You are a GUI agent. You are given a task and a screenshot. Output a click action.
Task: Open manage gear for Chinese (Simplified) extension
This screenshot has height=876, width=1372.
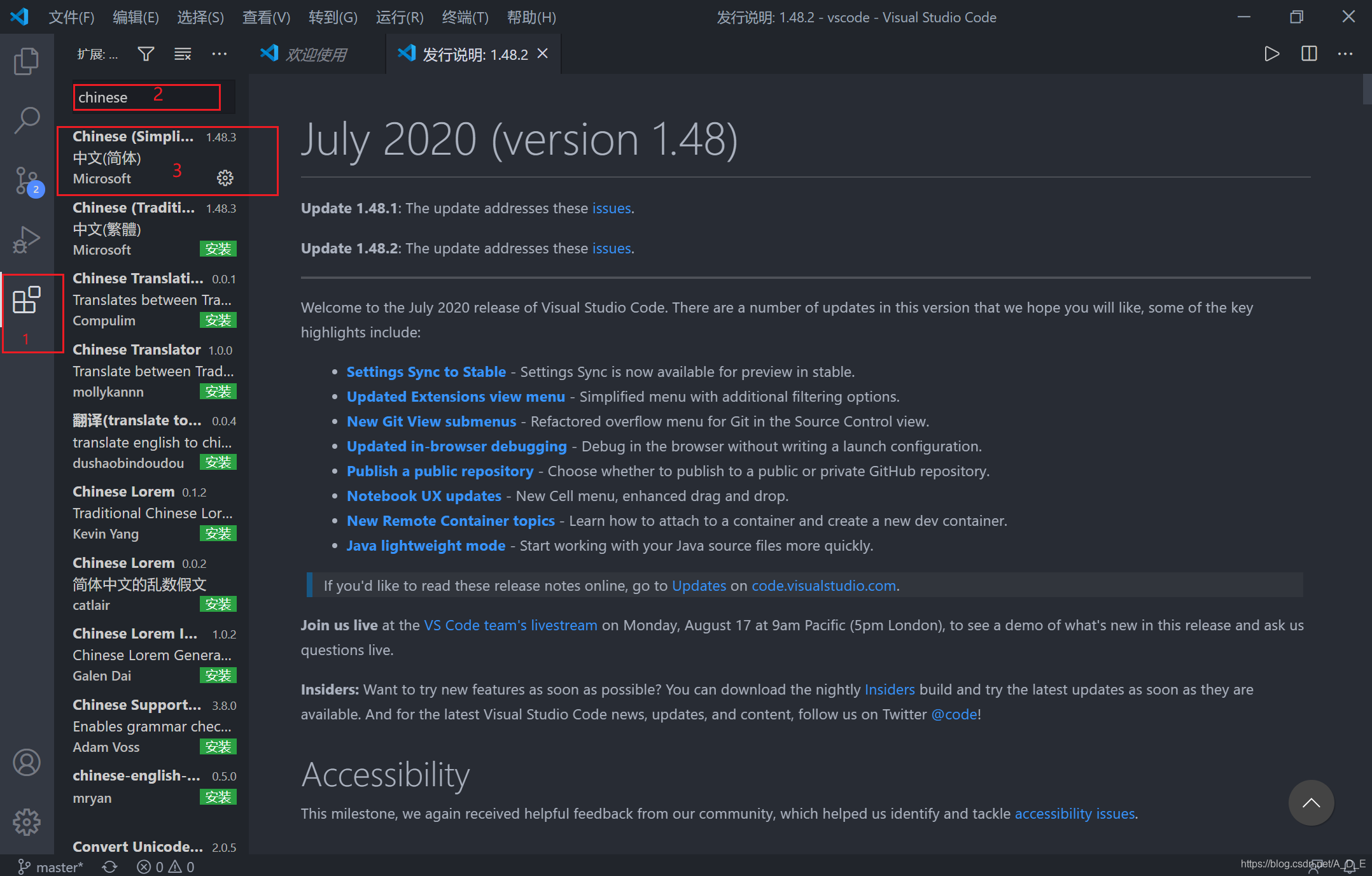click(x=225, y=178)
